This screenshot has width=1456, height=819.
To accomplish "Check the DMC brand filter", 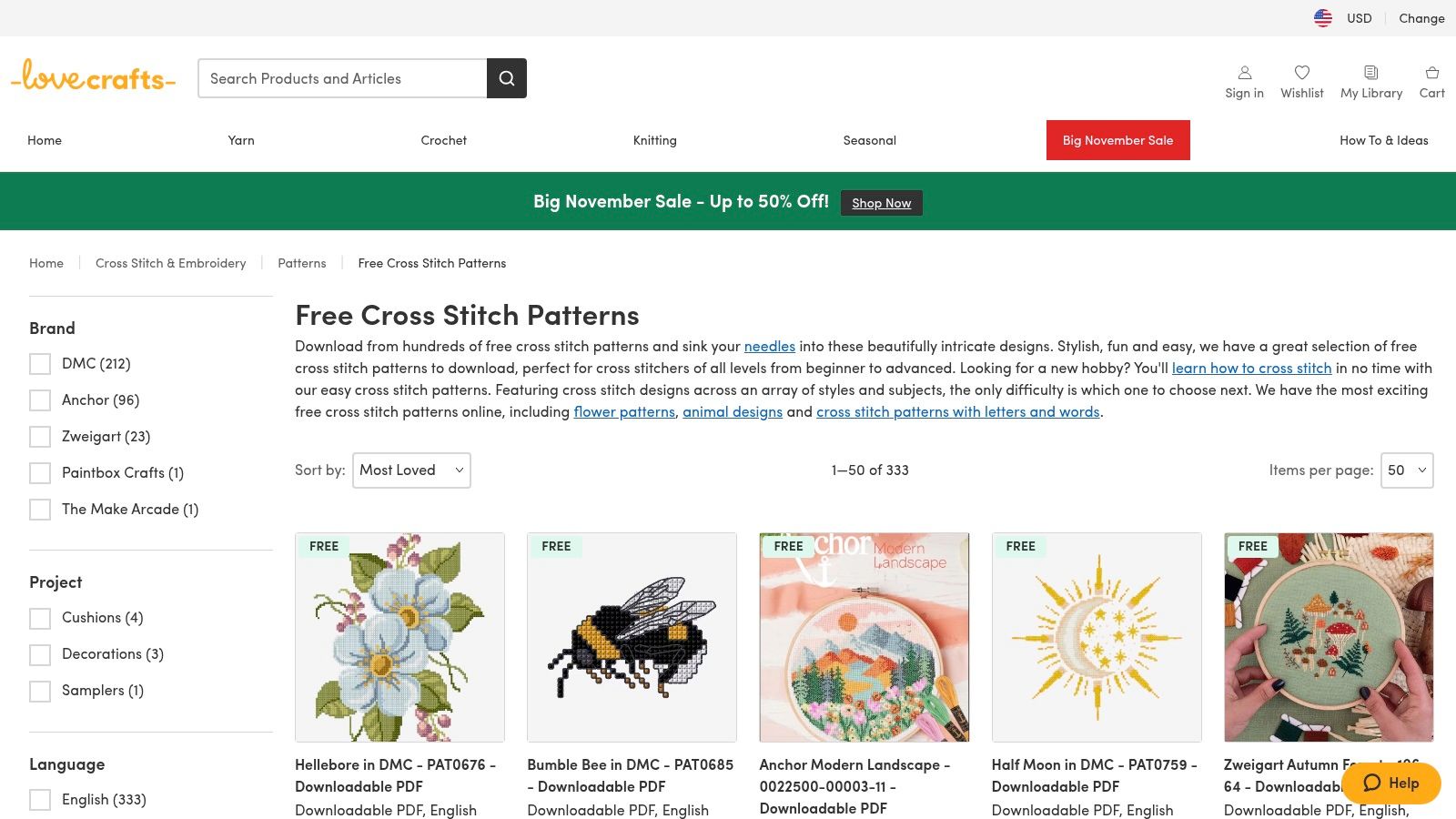I will pyautogui.click(x=40, y=364).
